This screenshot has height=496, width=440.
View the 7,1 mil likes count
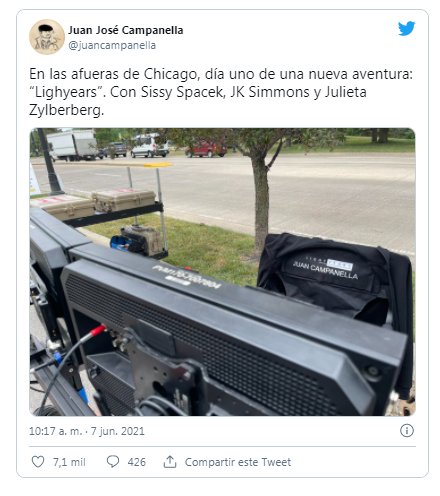69,462
